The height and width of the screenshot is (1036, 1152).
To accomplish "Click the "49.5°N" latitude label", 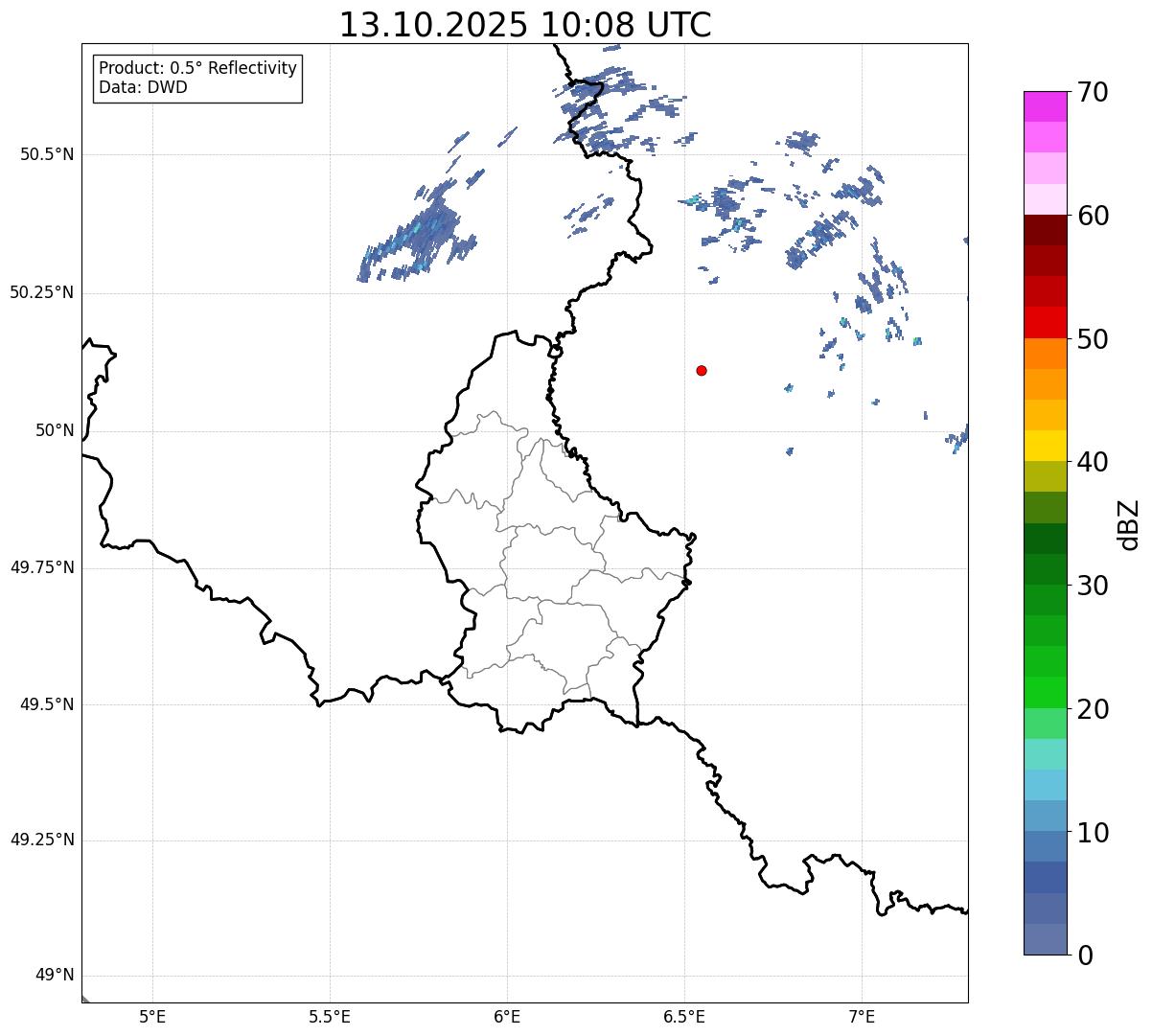I will (46, 704).
